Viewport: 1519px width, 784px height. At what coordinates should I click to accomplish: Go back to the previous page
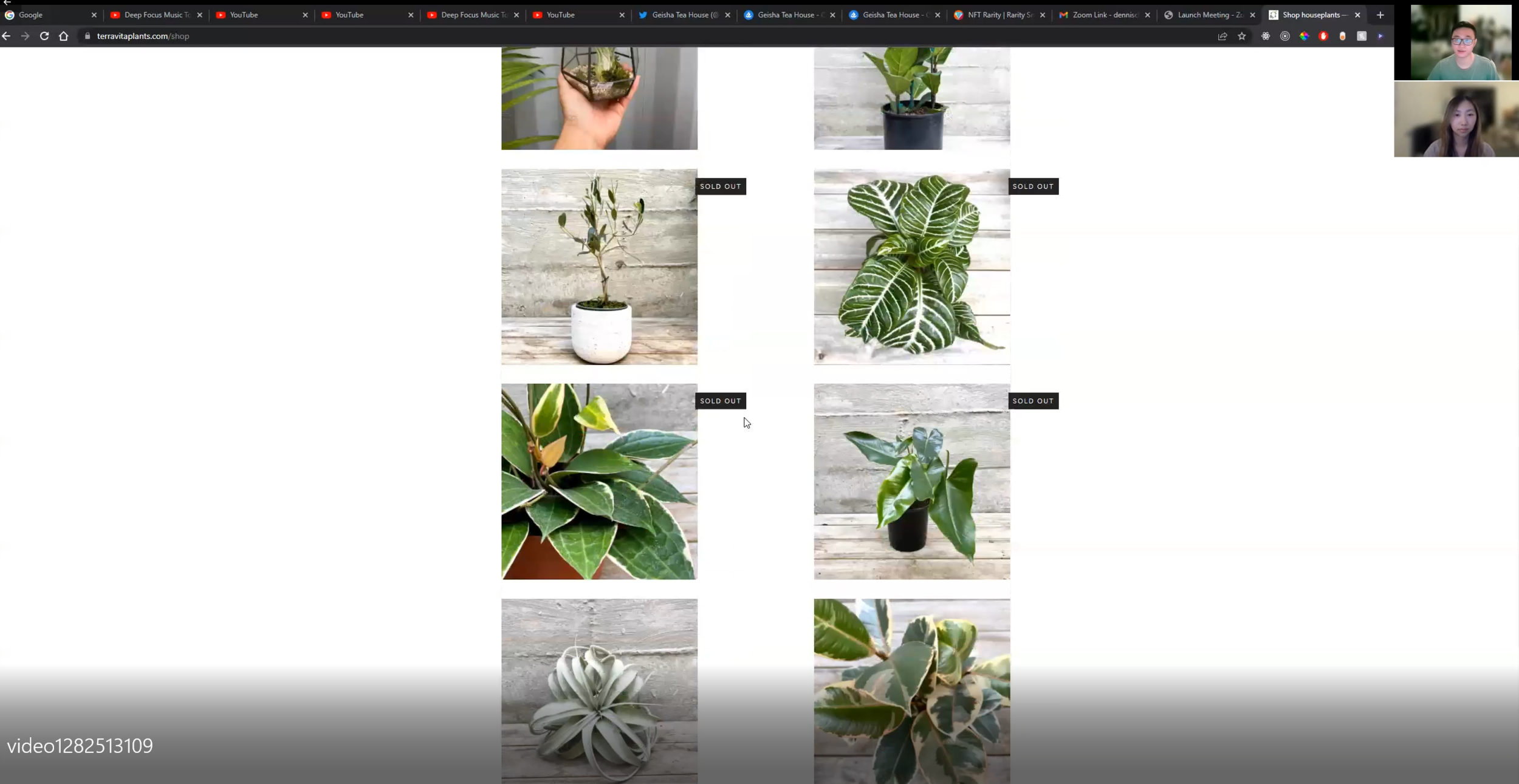point(7,36)
